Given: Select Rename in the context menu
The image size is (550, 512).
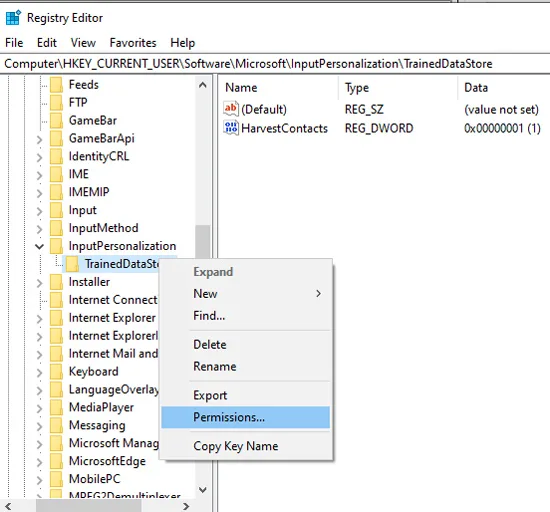Looking at the screenshot, I should point(246,366).
